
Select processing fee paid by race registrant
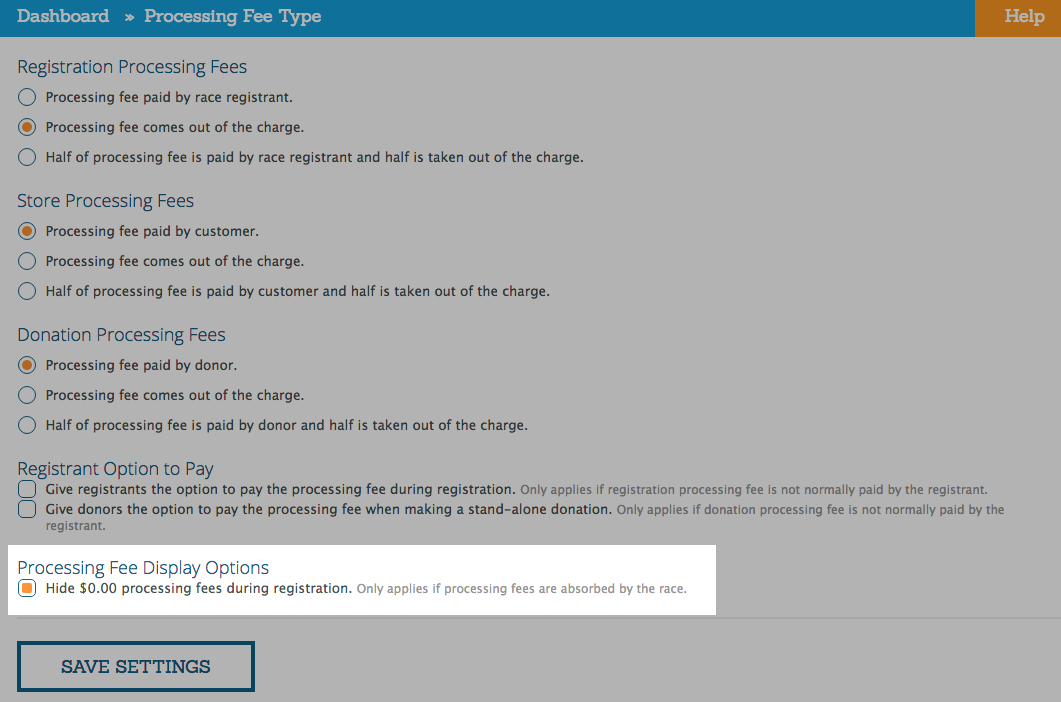(26, 97)
